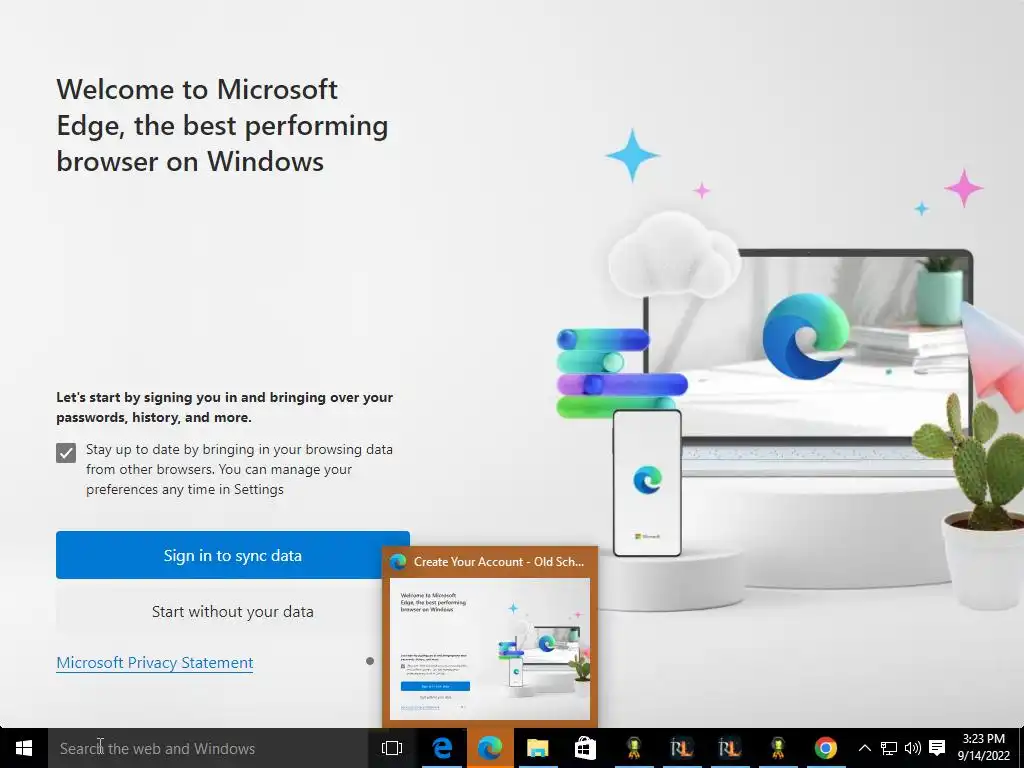Focus the Search the web and Windows box
Screen dimensions: 1024x768
click(x=208, y=748)
